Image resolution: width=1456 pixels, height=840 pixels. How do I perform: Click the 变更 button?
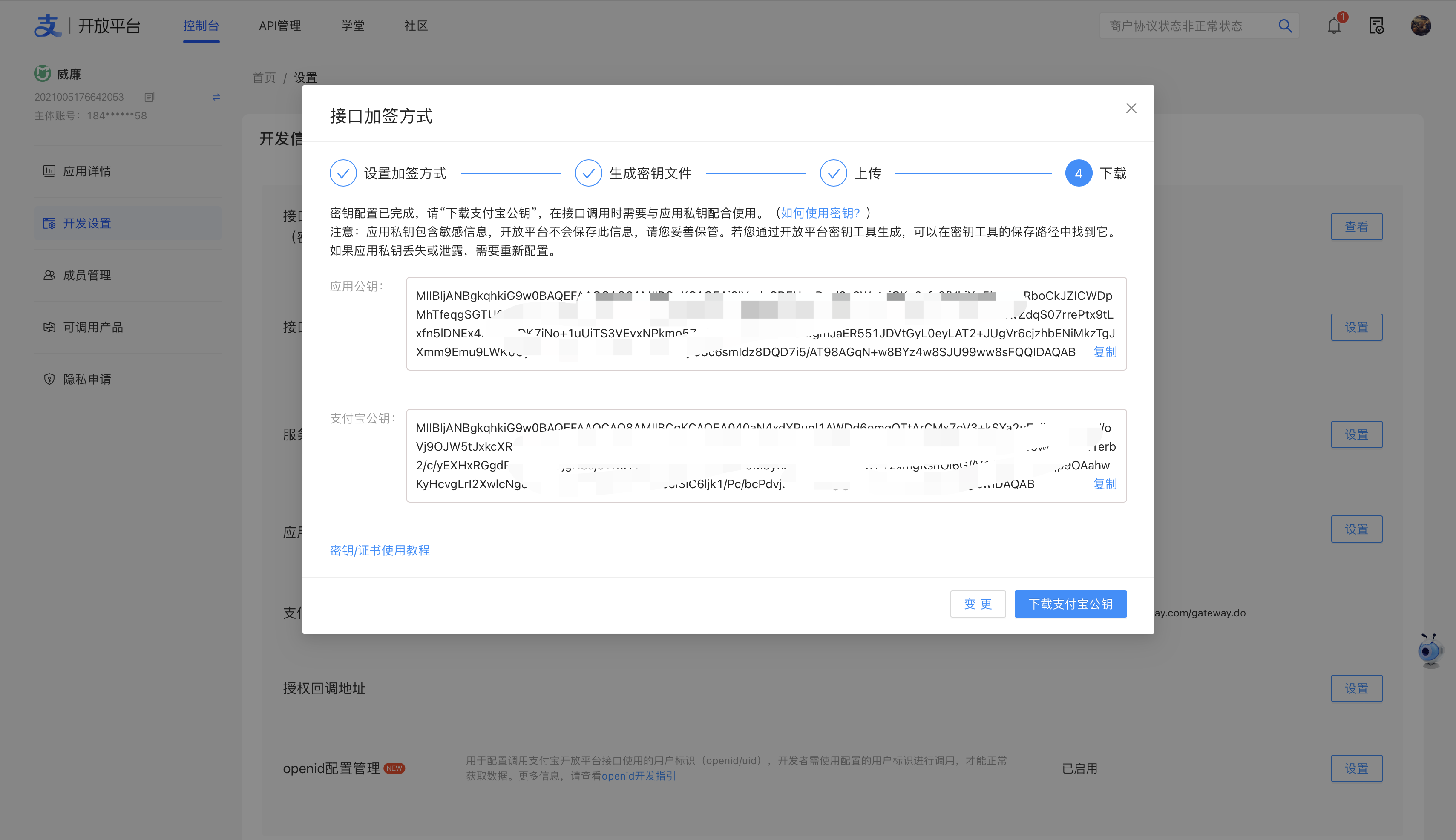[x=978, y=604]
